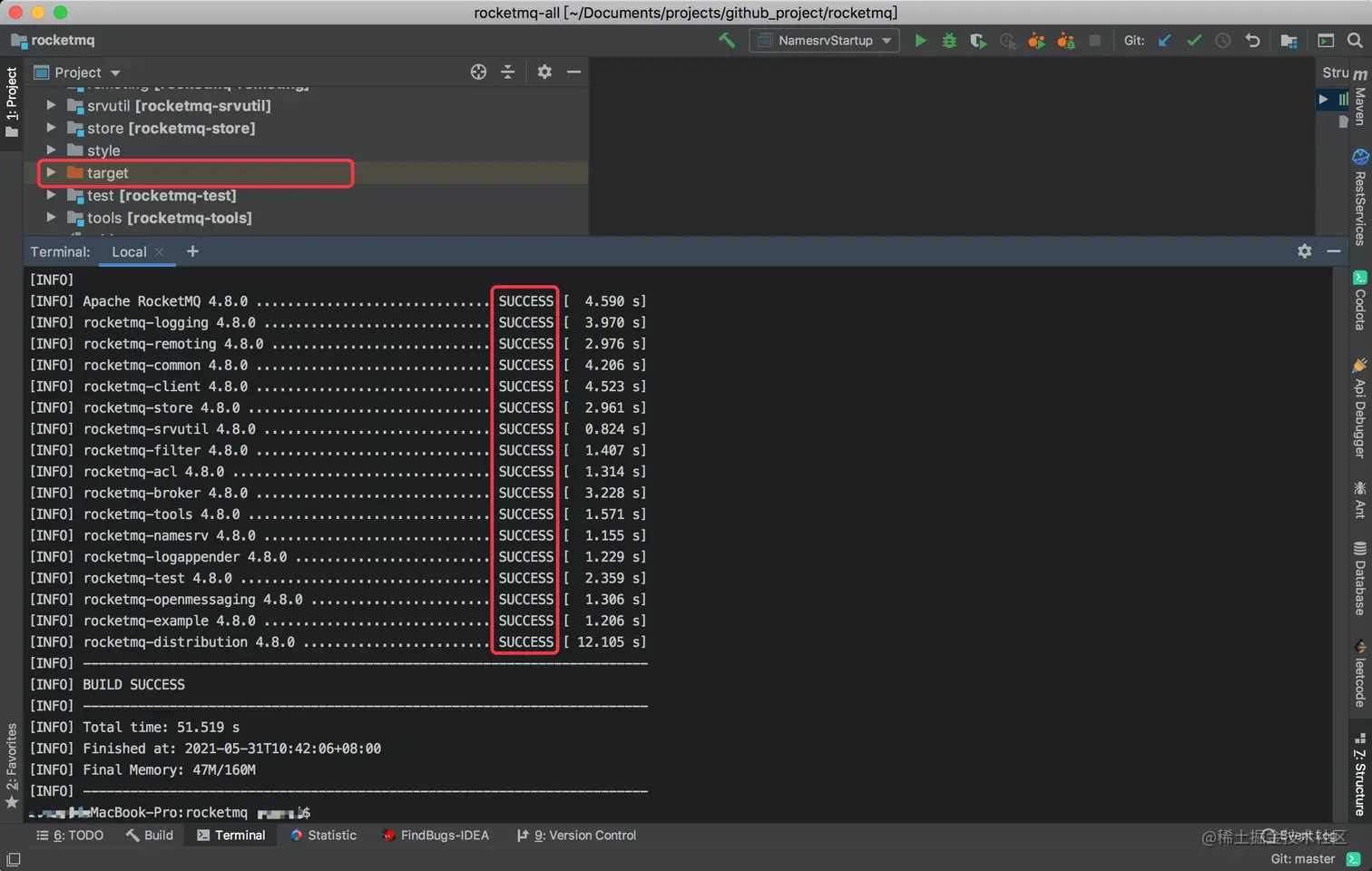Open the Maven side tool window

pos(1359,98)
